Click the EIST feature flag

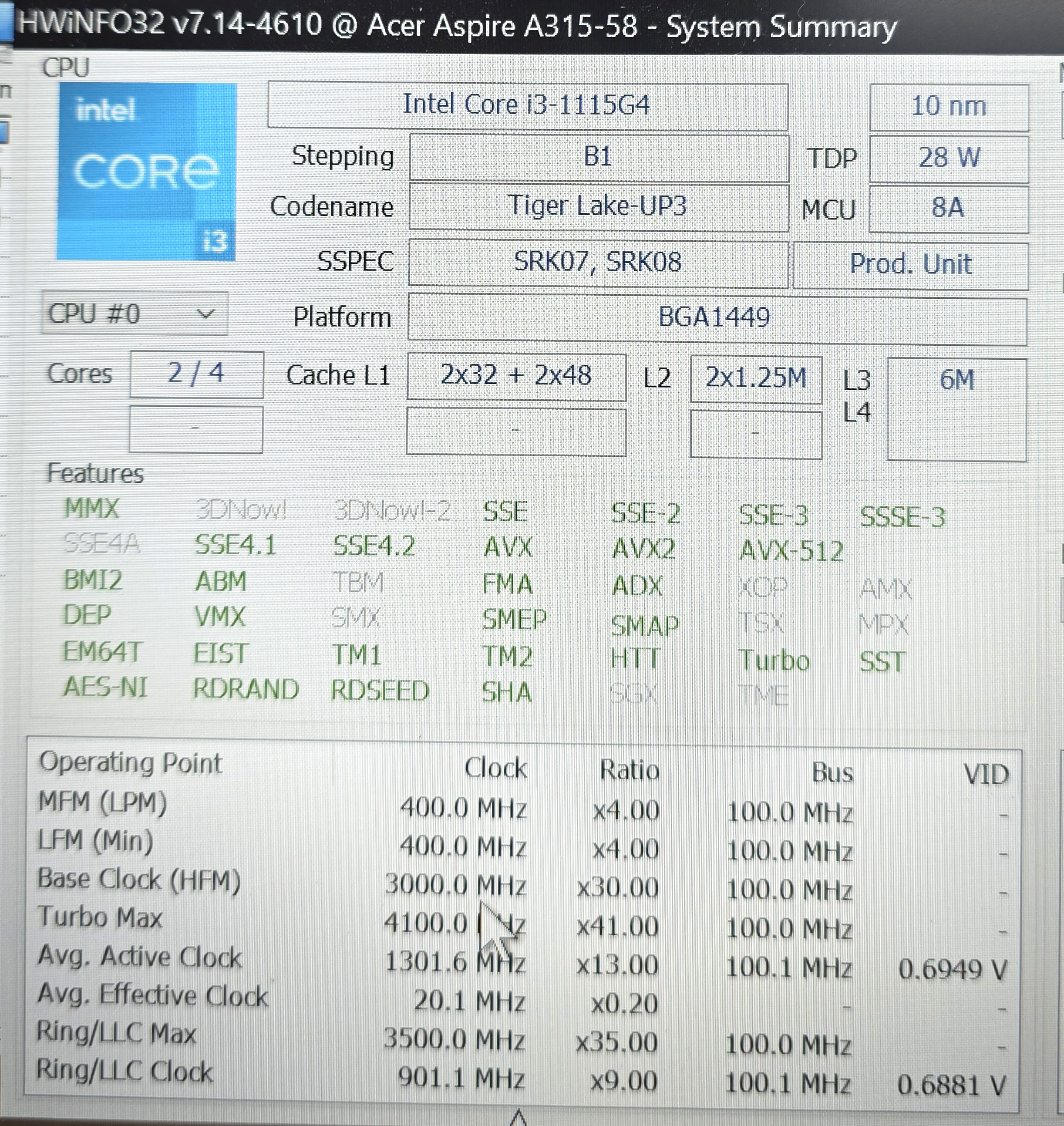[221, 653]
